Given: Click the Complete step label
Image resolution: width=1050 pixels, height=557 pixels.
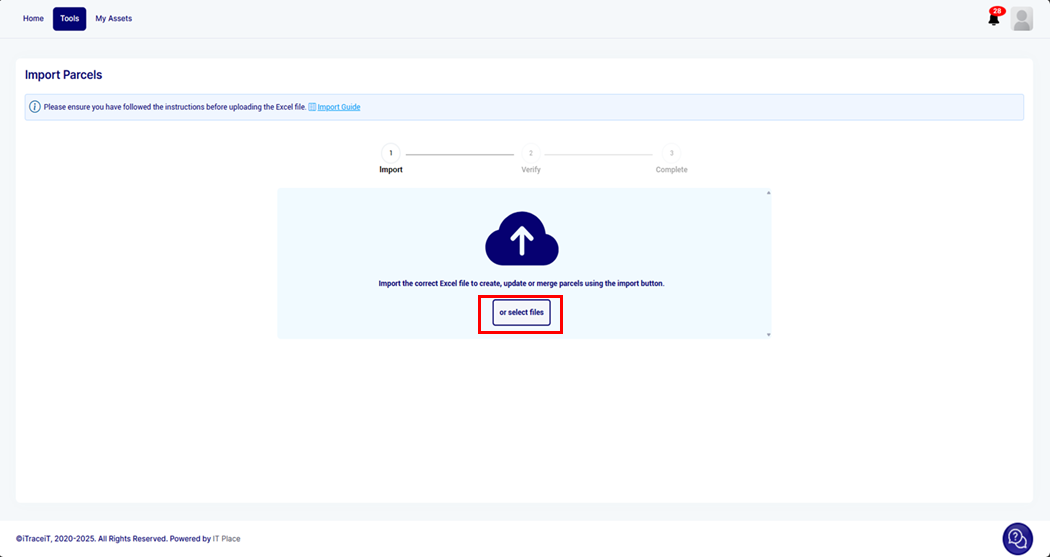Looking at the screenshot, I should point(671,170).
